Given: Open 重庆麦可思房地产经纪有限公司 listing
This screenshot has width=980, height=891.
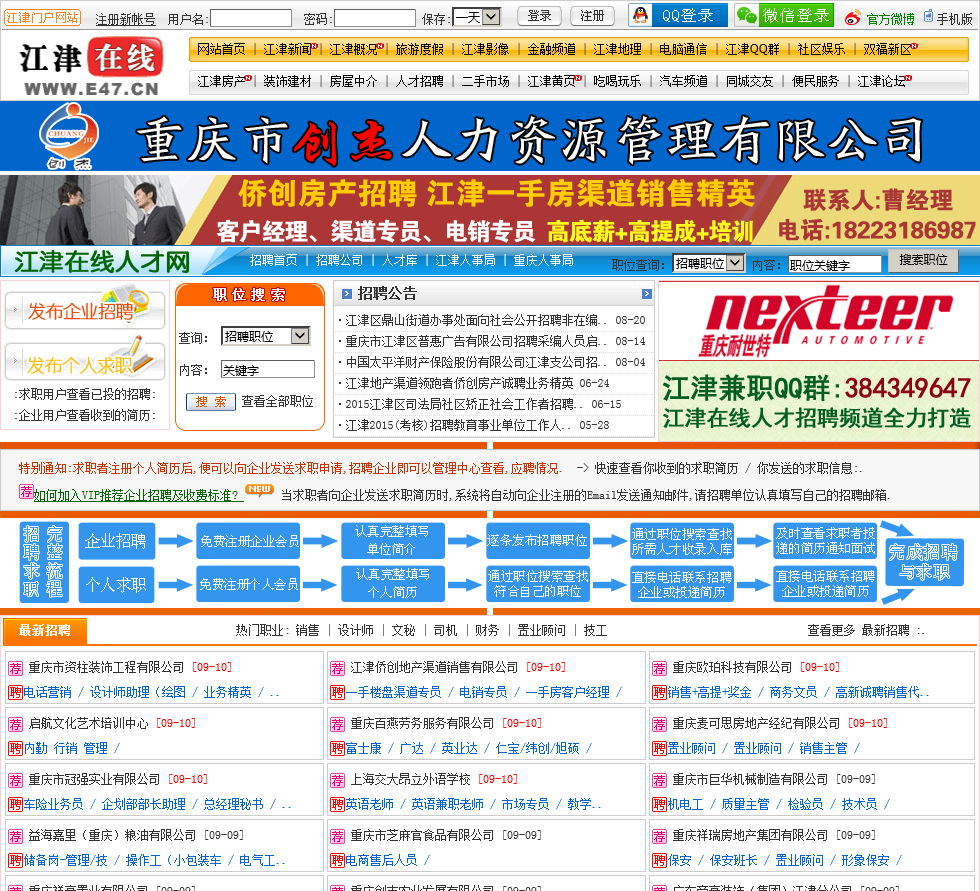Looking at the screenshot, I should (756, 724).
